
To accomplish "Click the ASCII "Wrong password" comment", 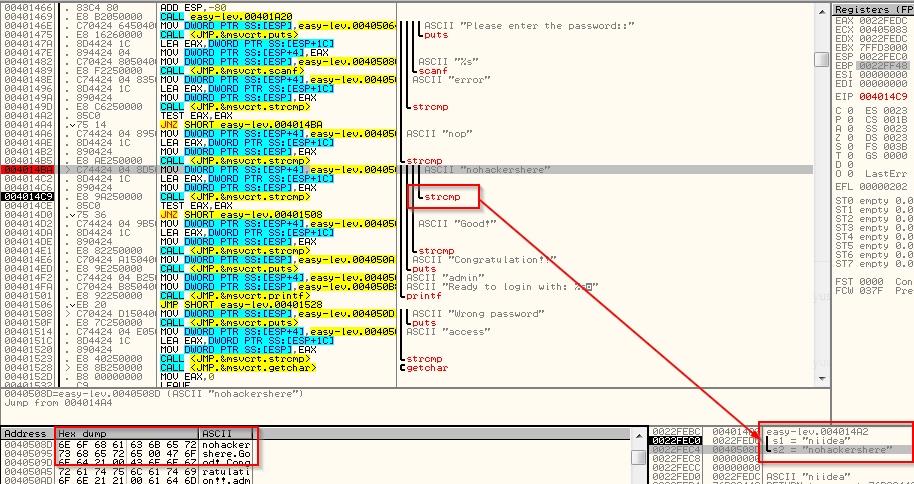I will pos(478,314).
